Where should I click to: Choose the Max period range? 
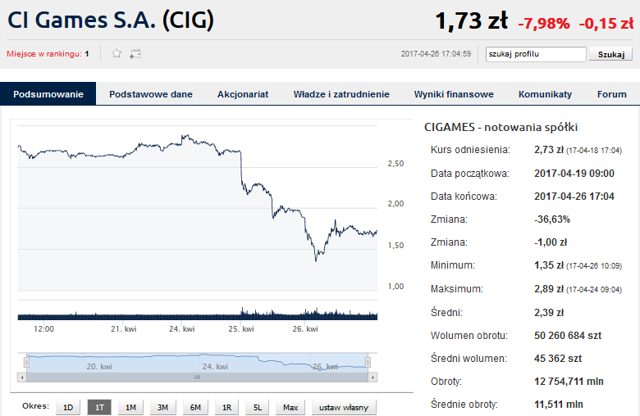(290, 407)
